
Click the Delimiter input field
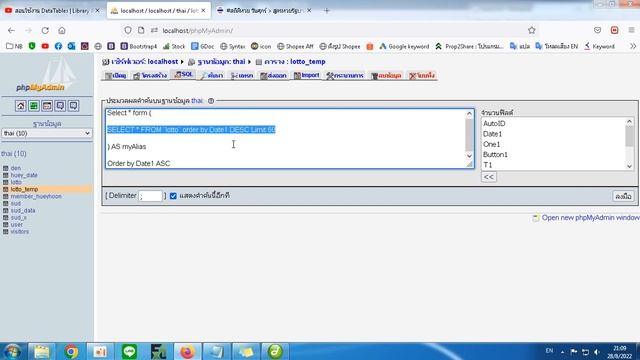coord(151,196)
